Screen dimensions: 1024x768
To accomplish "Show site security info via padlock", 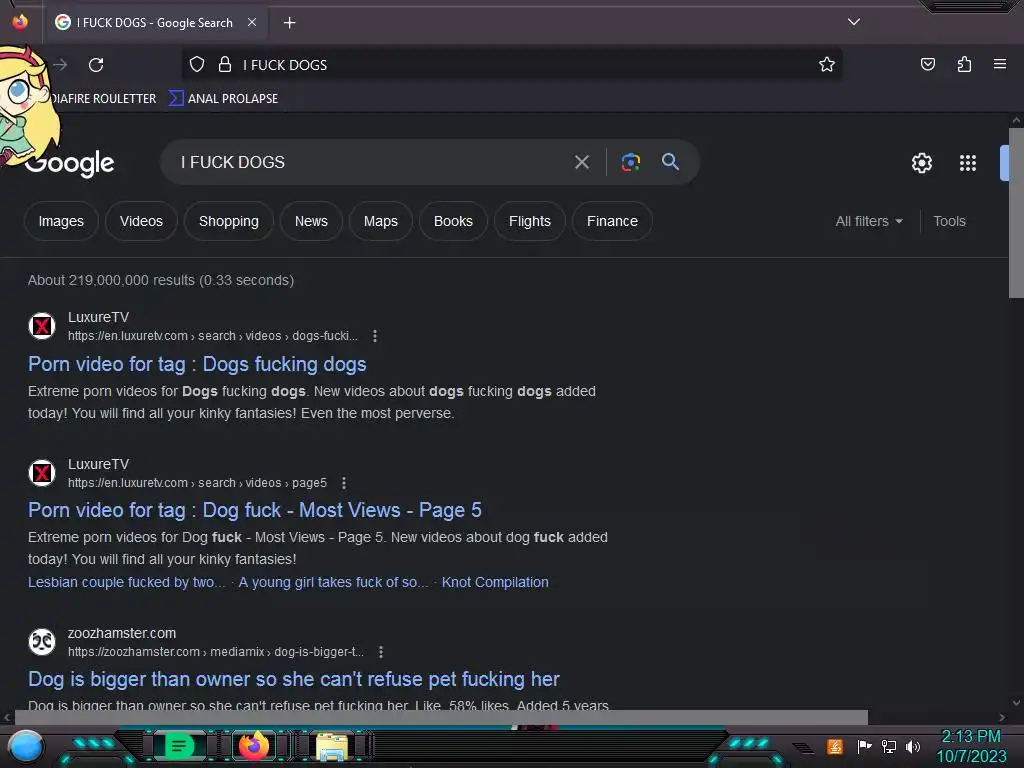I will click(225, 64).
